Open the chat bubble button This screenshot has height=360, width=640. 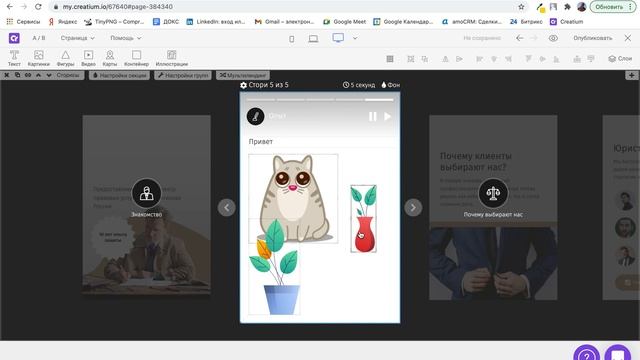[x=618, y=353]
